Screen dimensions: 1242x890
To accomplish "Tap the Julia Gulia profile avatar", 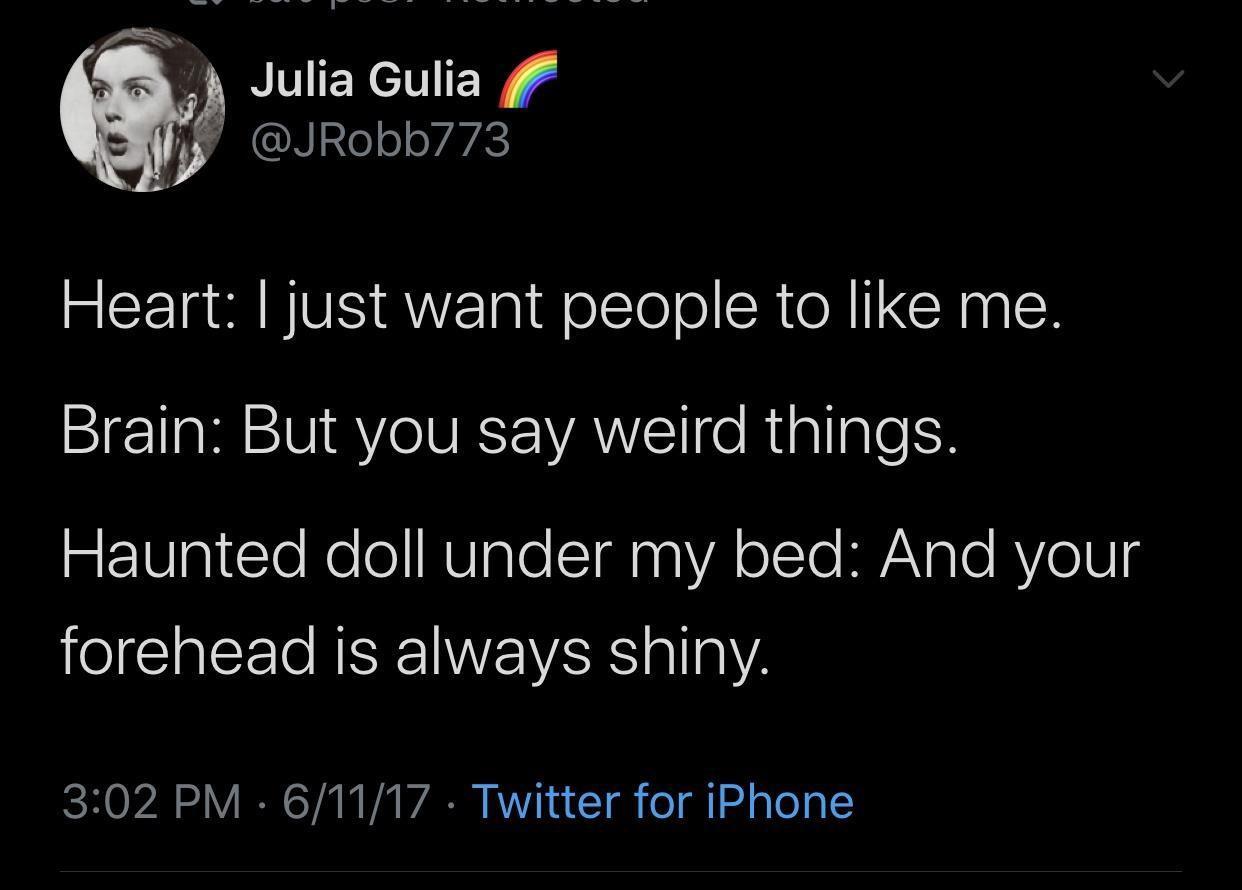I will click(x=142, y=110).
